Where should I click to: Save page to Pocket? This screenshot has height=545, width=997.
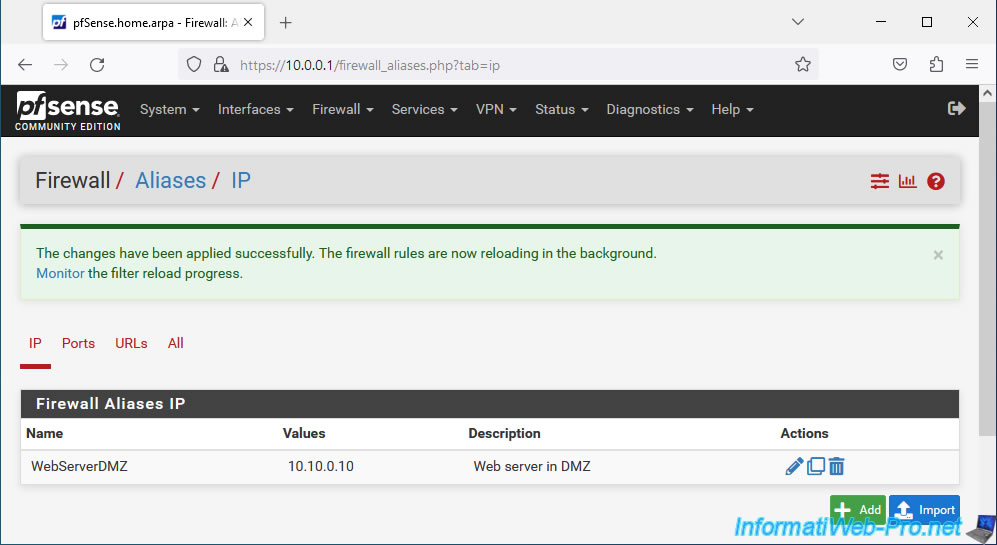tap(900, 64)
